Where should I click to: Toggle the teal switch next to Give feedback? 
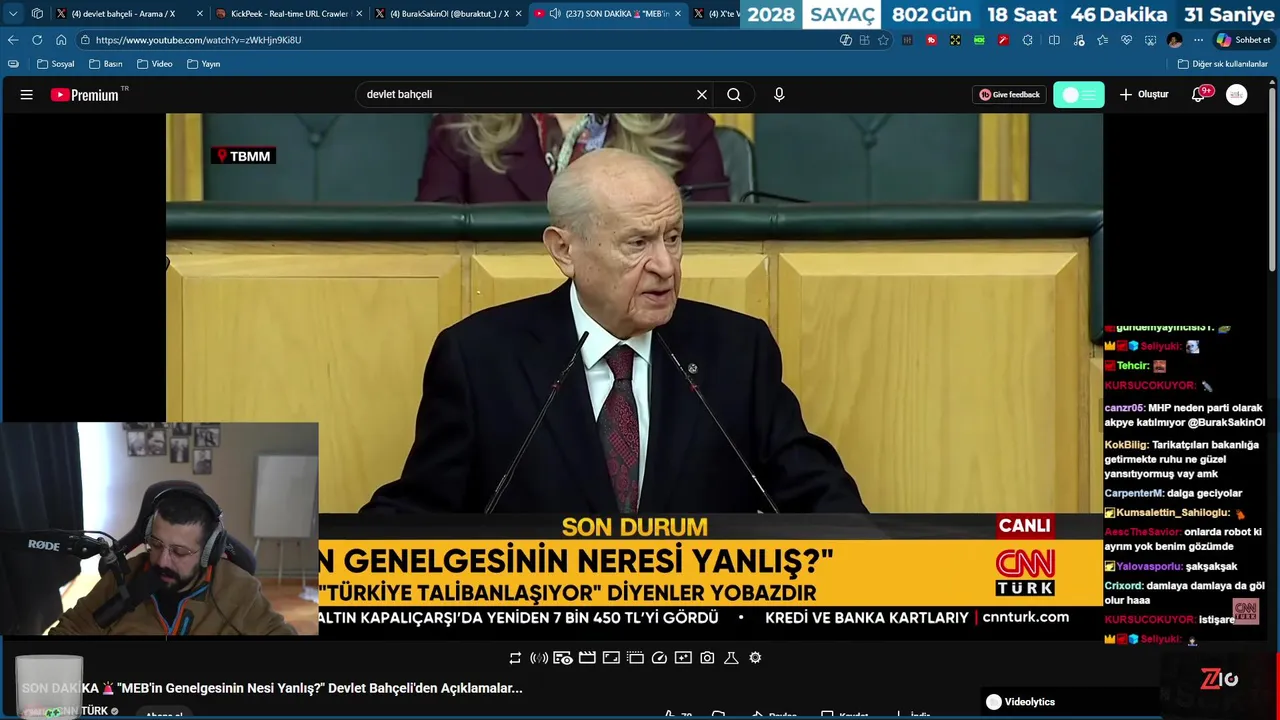click(1079, 95)
